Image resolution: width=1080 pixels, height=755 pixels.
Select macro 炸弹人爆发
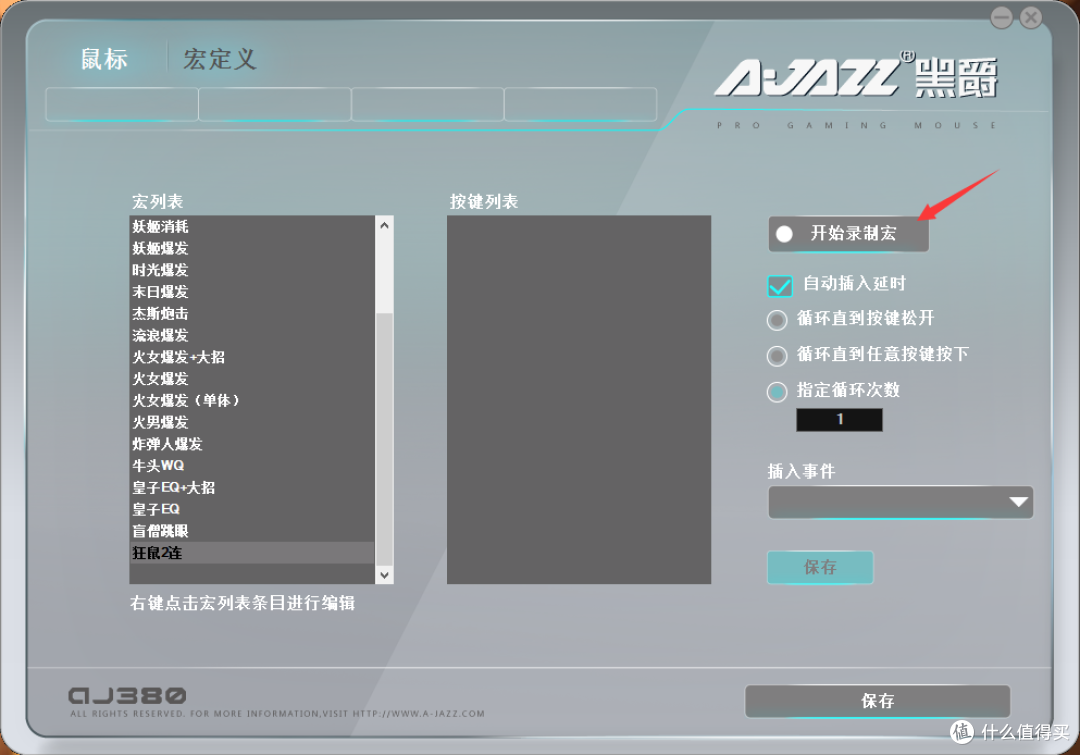coord(252,444)
